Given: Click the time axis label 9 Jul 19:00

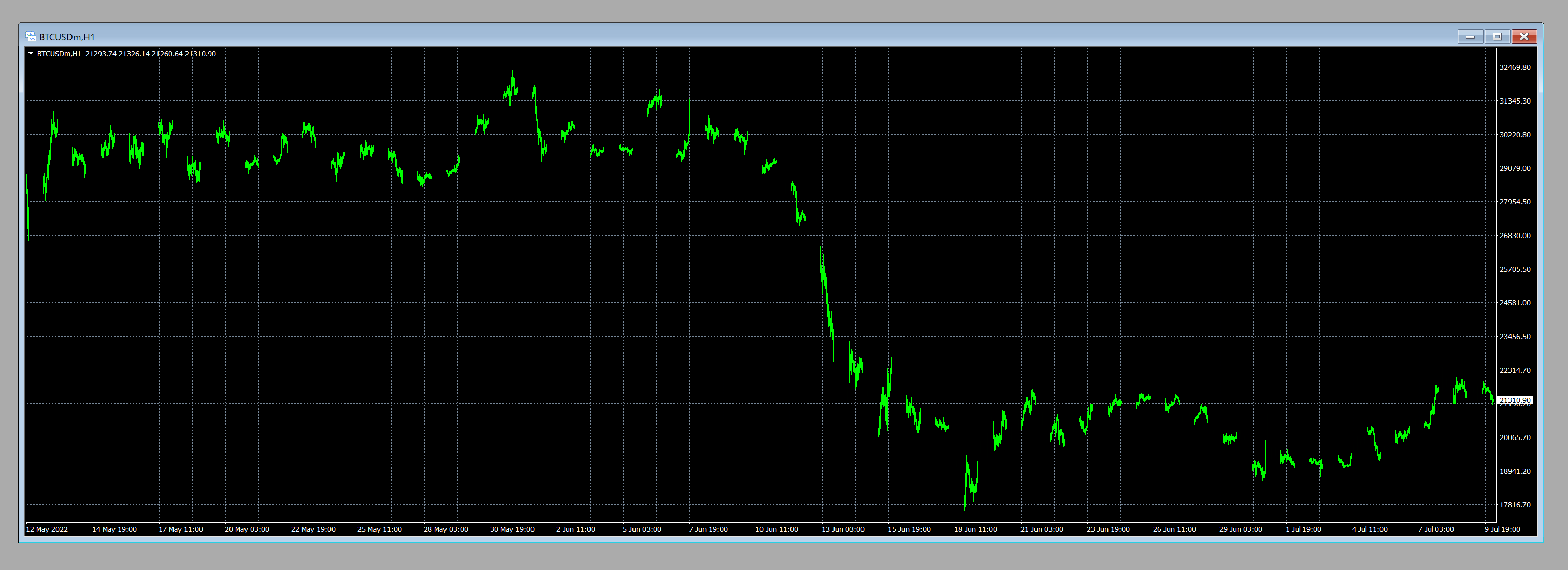Looking at the screenshot, I should click(1503, 529).
